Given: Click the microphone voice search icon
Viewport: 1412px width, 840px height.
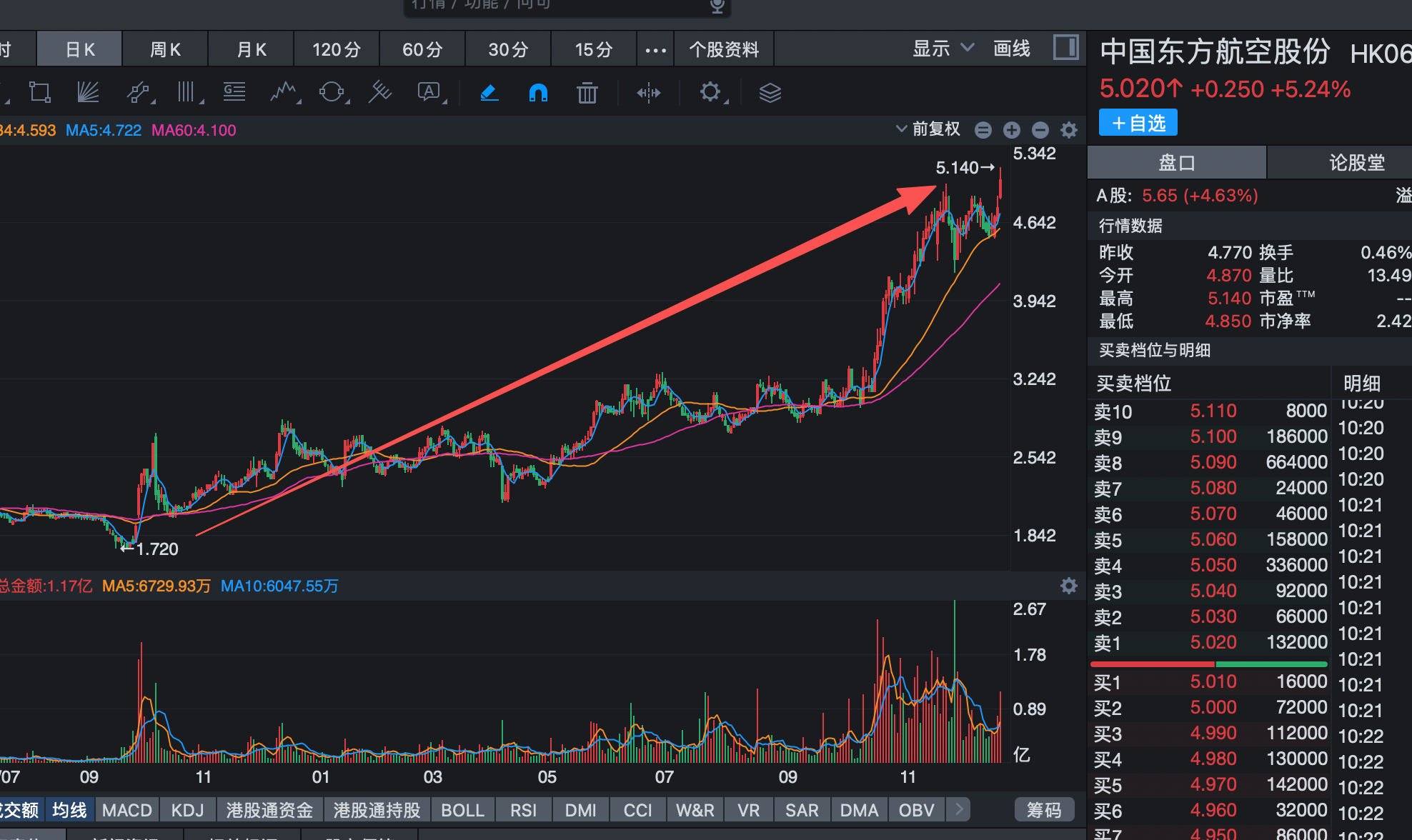Looking at the screenshot, I should click(x=717, y=6).
